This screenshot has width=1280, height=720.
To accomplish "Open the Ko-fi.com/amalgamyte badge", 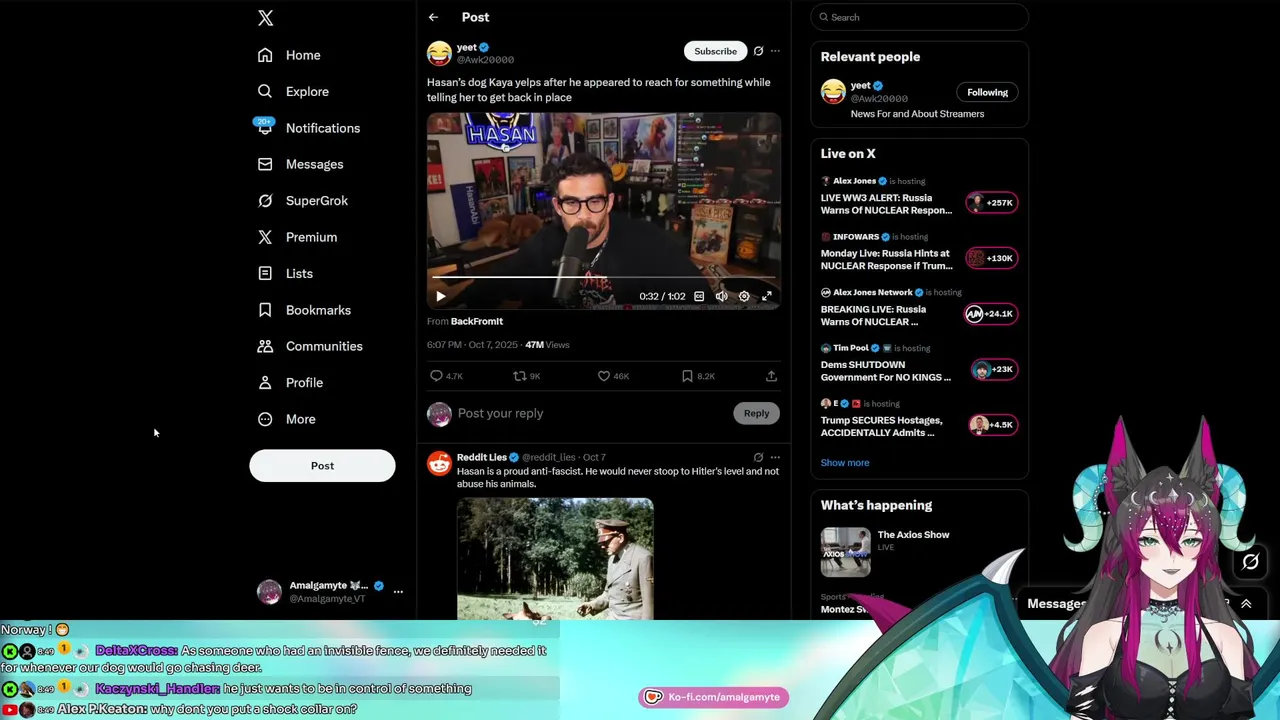I will (713, 697).
